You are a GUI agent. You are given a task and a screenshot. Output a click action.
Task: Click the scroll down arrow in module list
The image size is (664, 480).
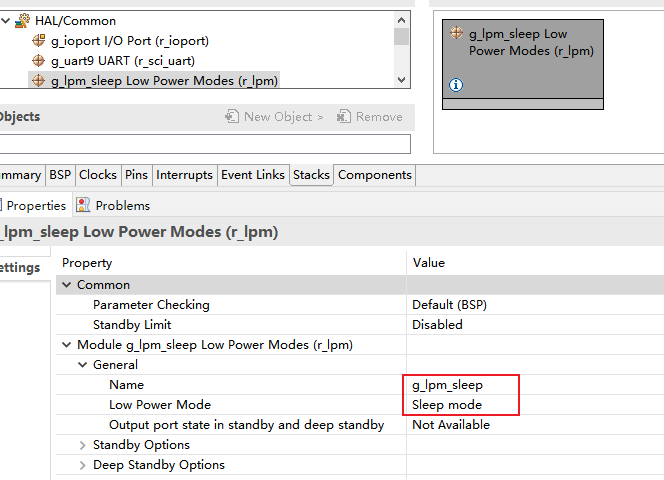tap(401, 80)
